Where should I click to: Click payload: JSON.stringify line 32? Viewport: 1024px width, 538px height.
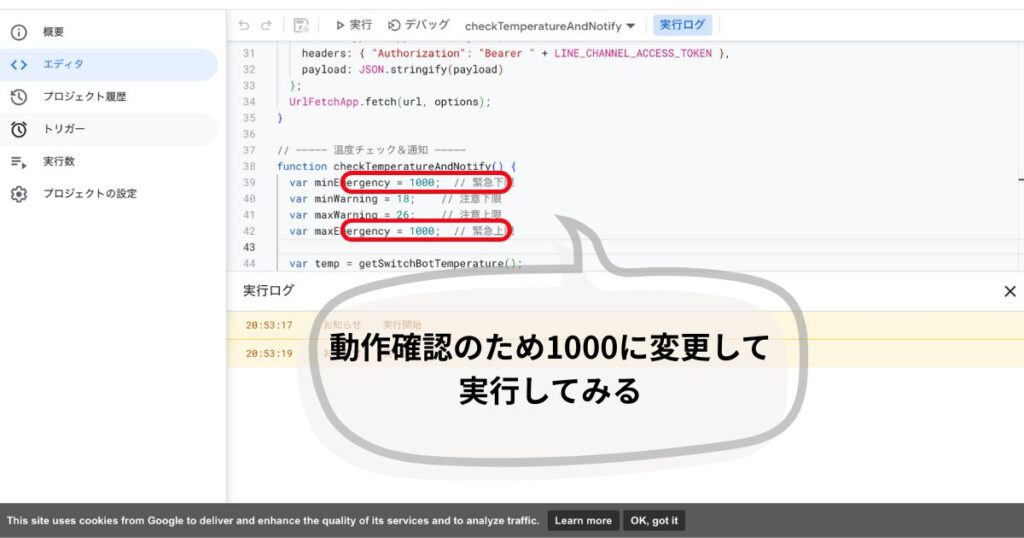[402, 69]
